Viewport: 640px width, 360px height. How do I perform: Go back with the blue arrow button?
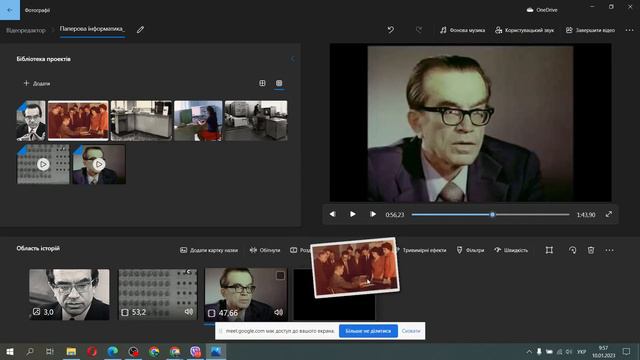(10, 10)
